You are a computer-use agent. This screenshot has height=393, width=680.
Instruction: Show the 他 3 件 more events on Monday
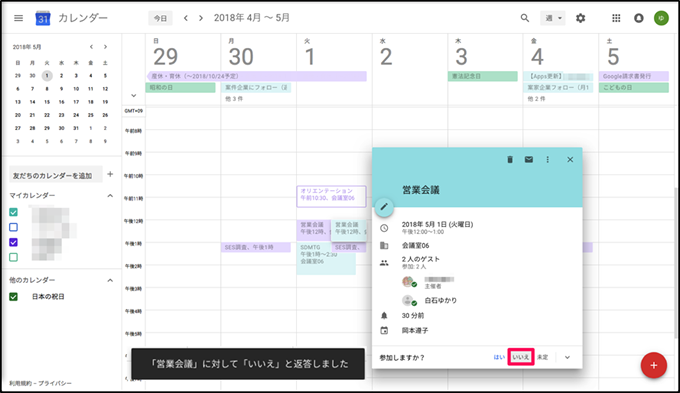click(234, 99)
